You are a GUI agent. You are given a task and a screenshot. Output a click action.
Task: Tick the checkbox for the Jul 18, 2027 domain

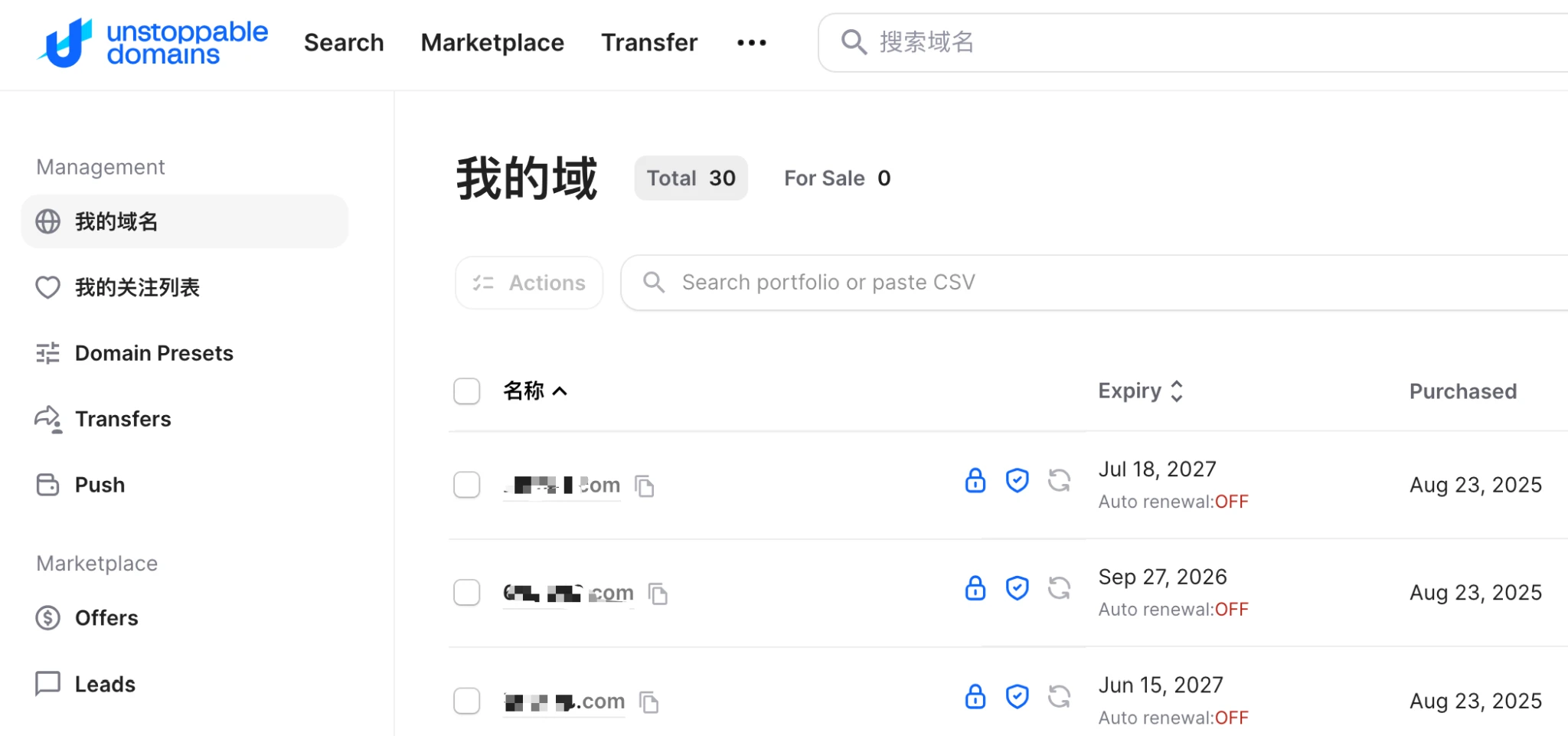466,485
